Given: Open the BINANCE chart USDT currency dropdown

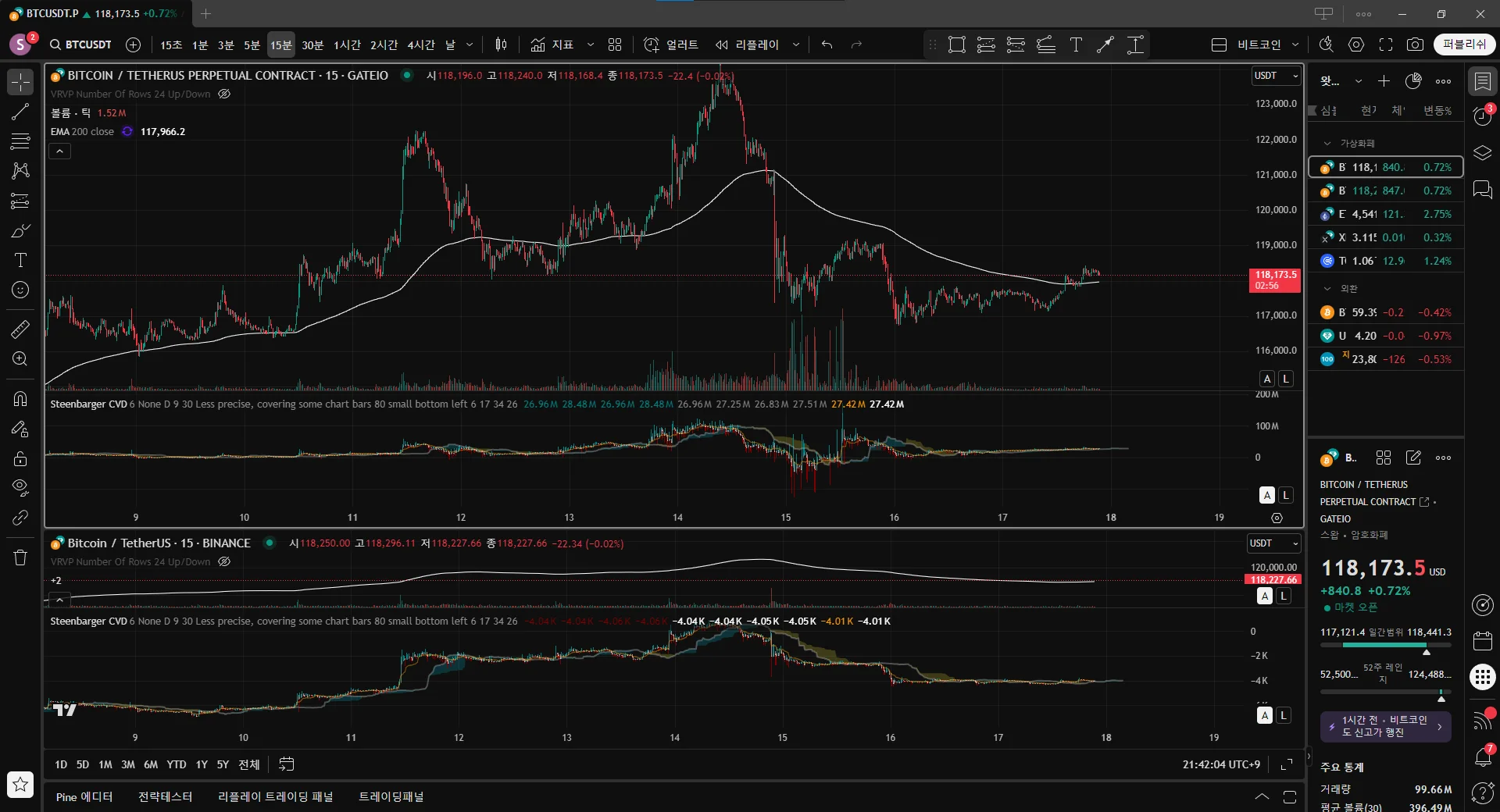Looking at the screenshot, I should tap(1273, 543).
